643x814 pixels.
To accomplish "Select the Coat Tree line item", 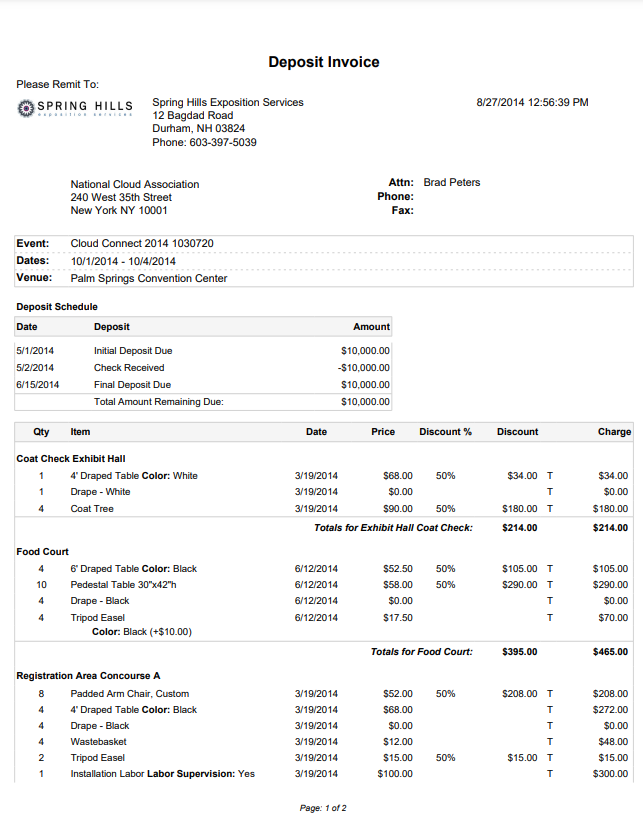I will (92, 509).
